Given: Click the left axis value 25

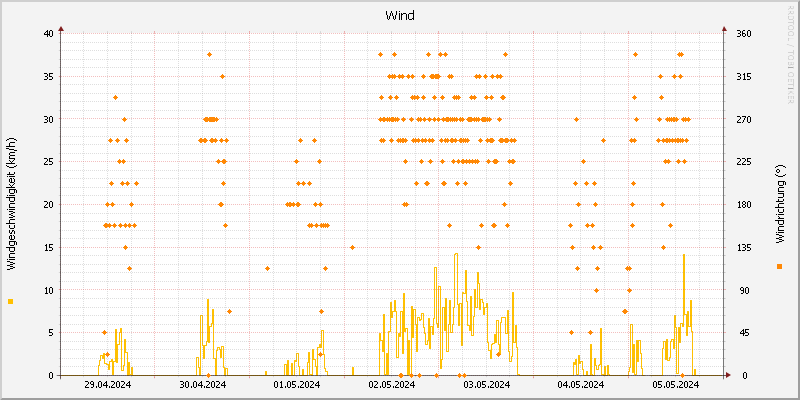Looking at the screenshot, I should pos(48,162).
